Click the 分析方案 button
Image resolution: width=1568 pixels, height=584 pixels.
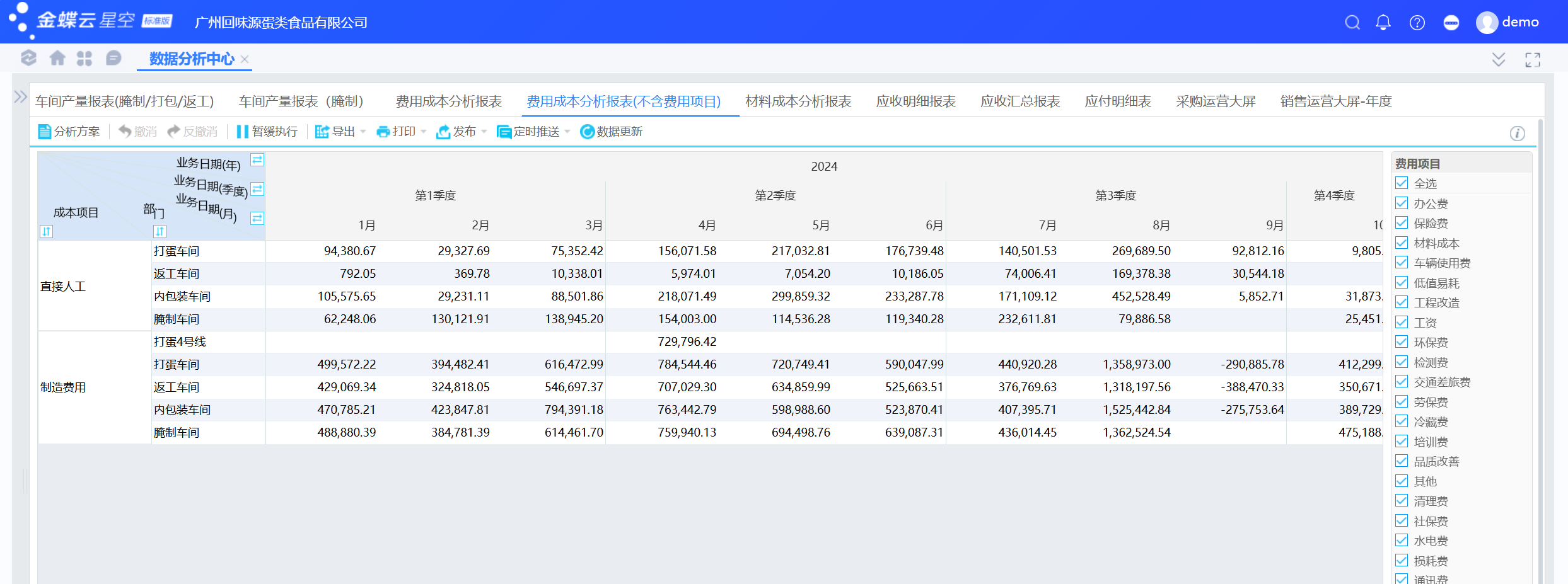tap(69, 132)
